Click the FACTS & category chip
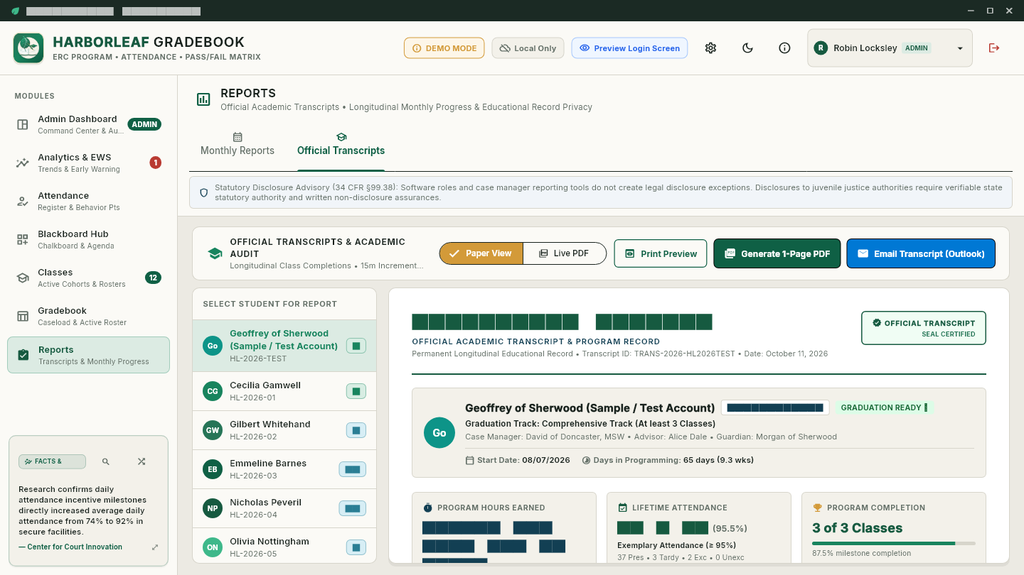 52,461
